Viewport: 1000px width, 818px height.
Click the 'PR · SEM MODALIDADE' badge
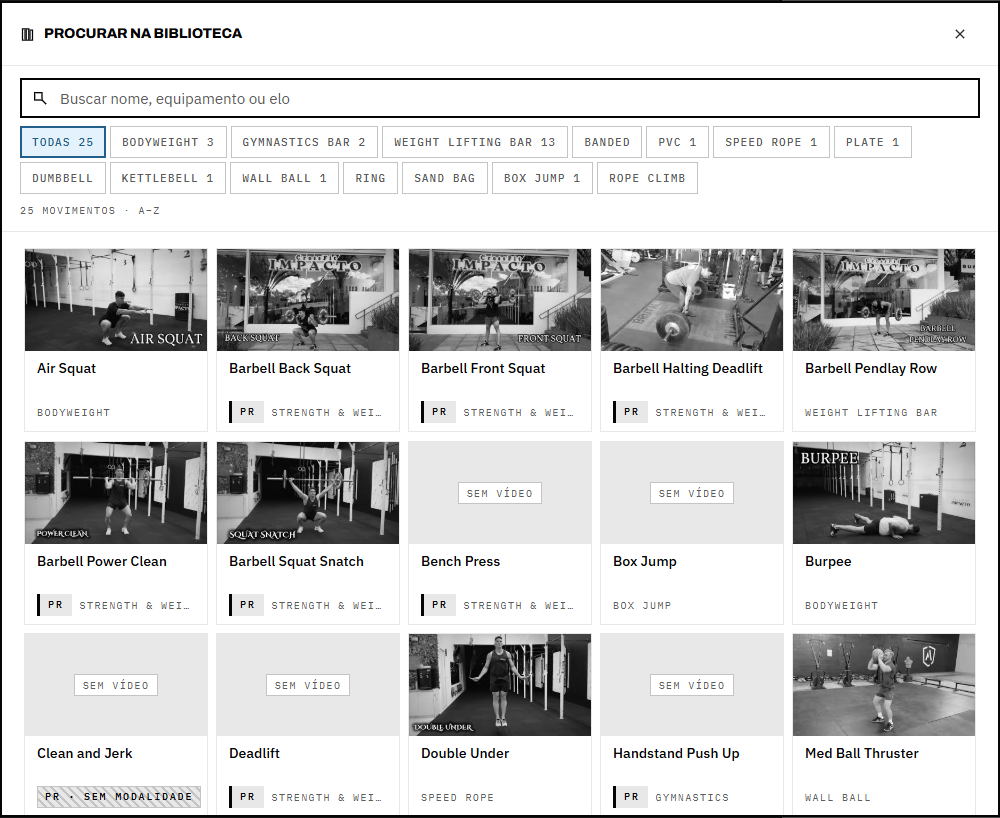click(x=119, y=796)
